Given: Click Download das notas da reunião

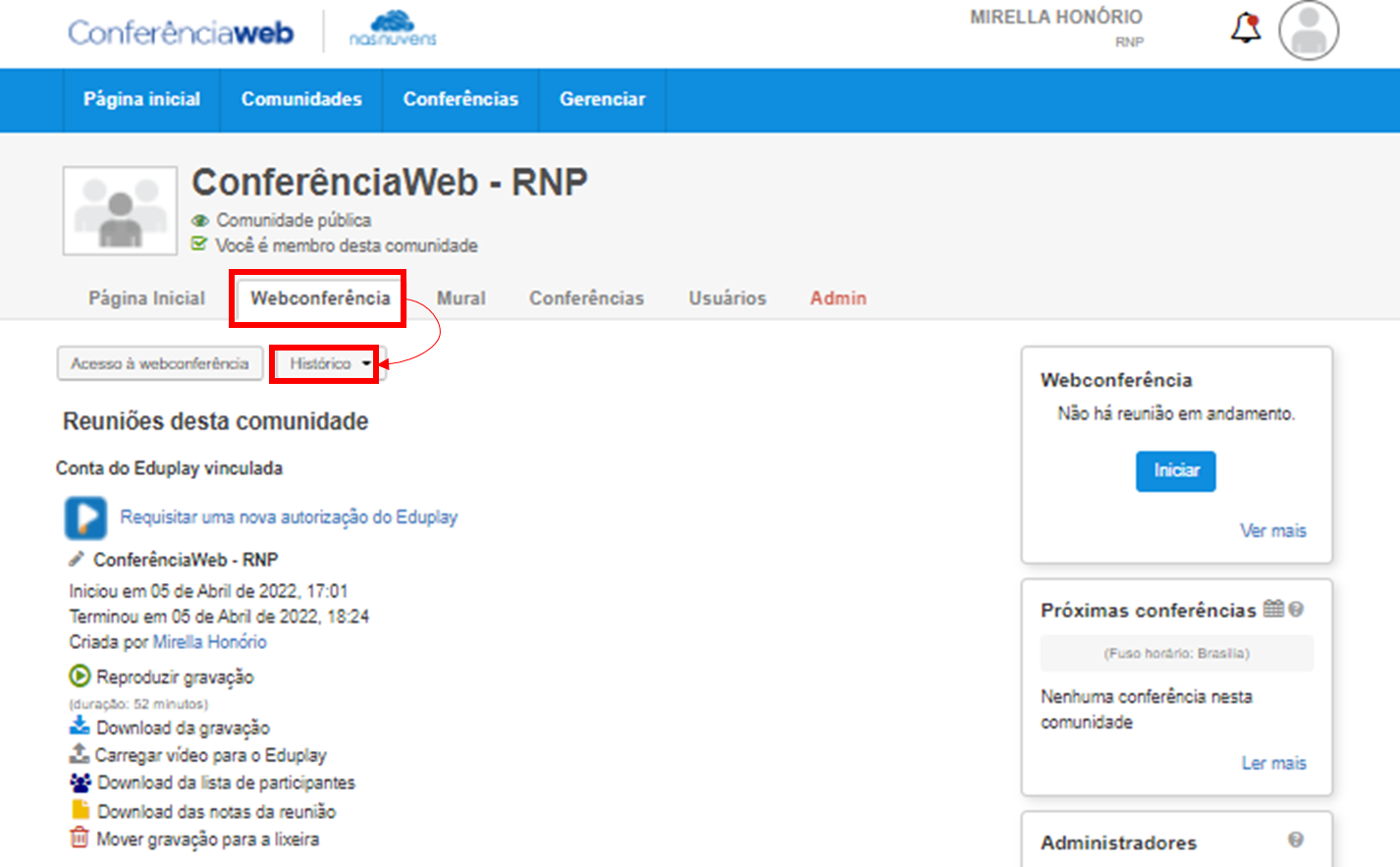Looking at the screenshot, I should 217,812.
